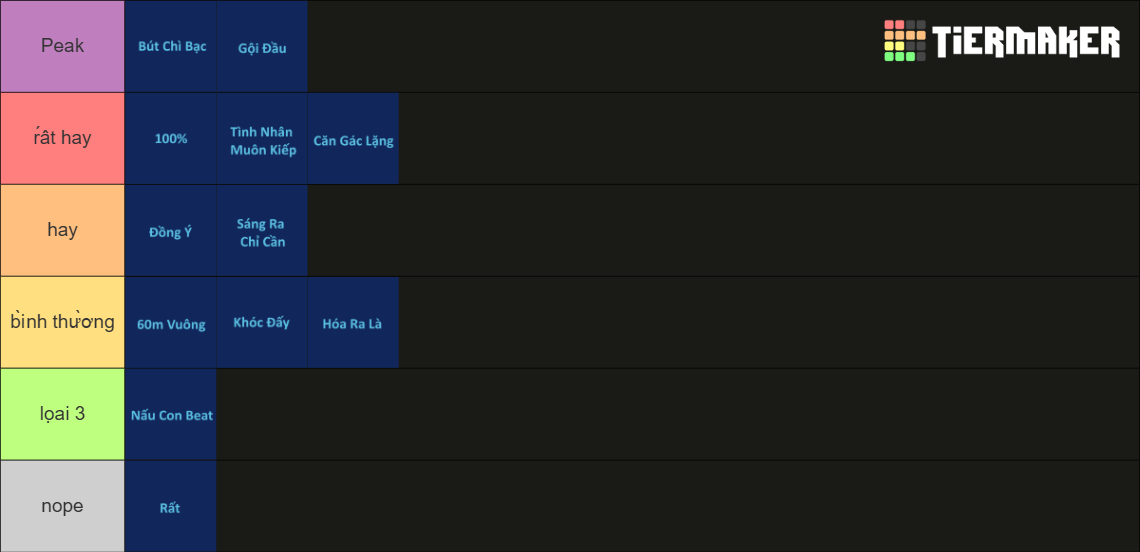The image size is (1140, 552).
Task: Select the Nấu Con Beat tile
Action: pos(171,415)
